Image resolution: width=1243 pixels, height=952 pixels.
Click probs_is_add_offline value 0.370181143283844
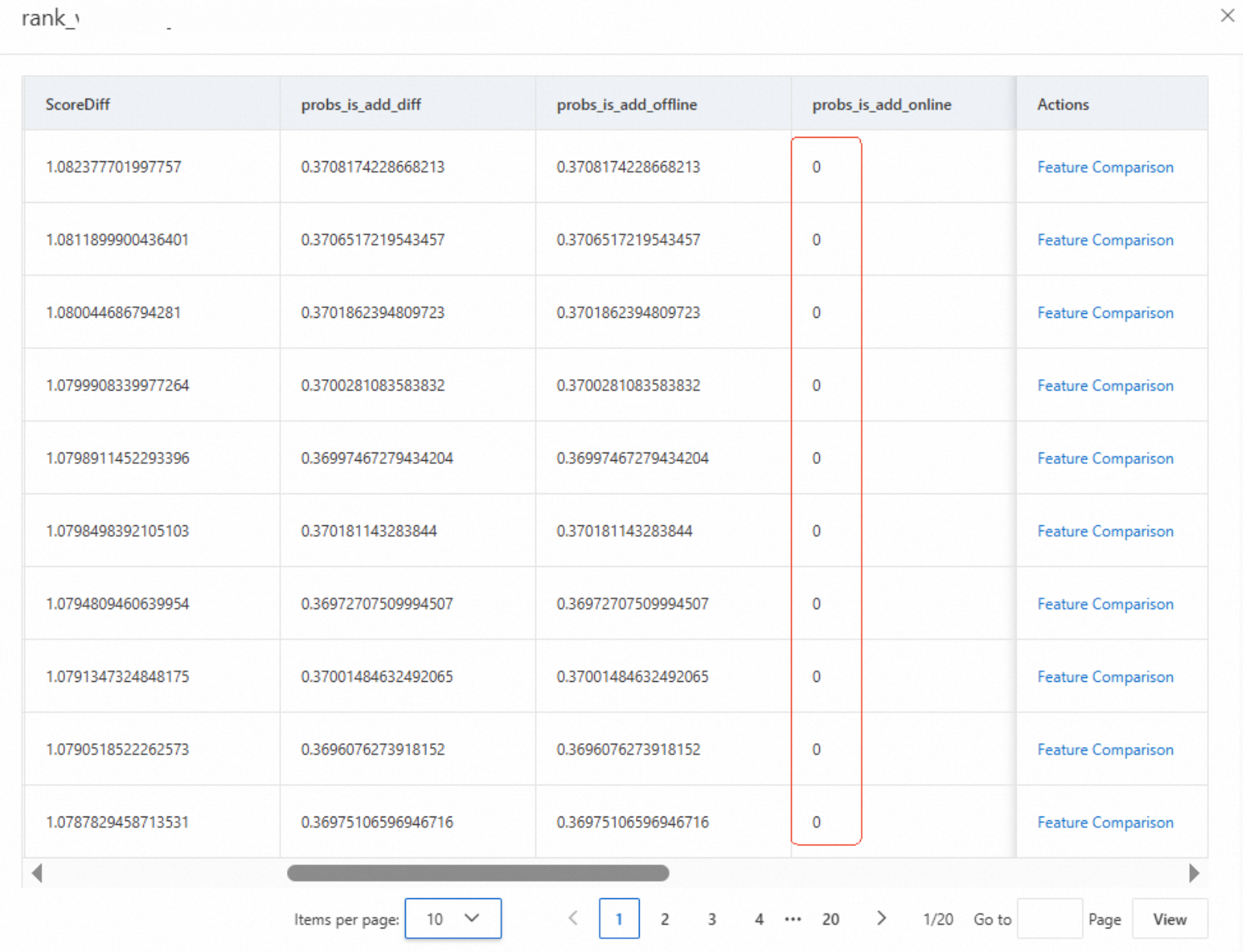tap(625, 531)
